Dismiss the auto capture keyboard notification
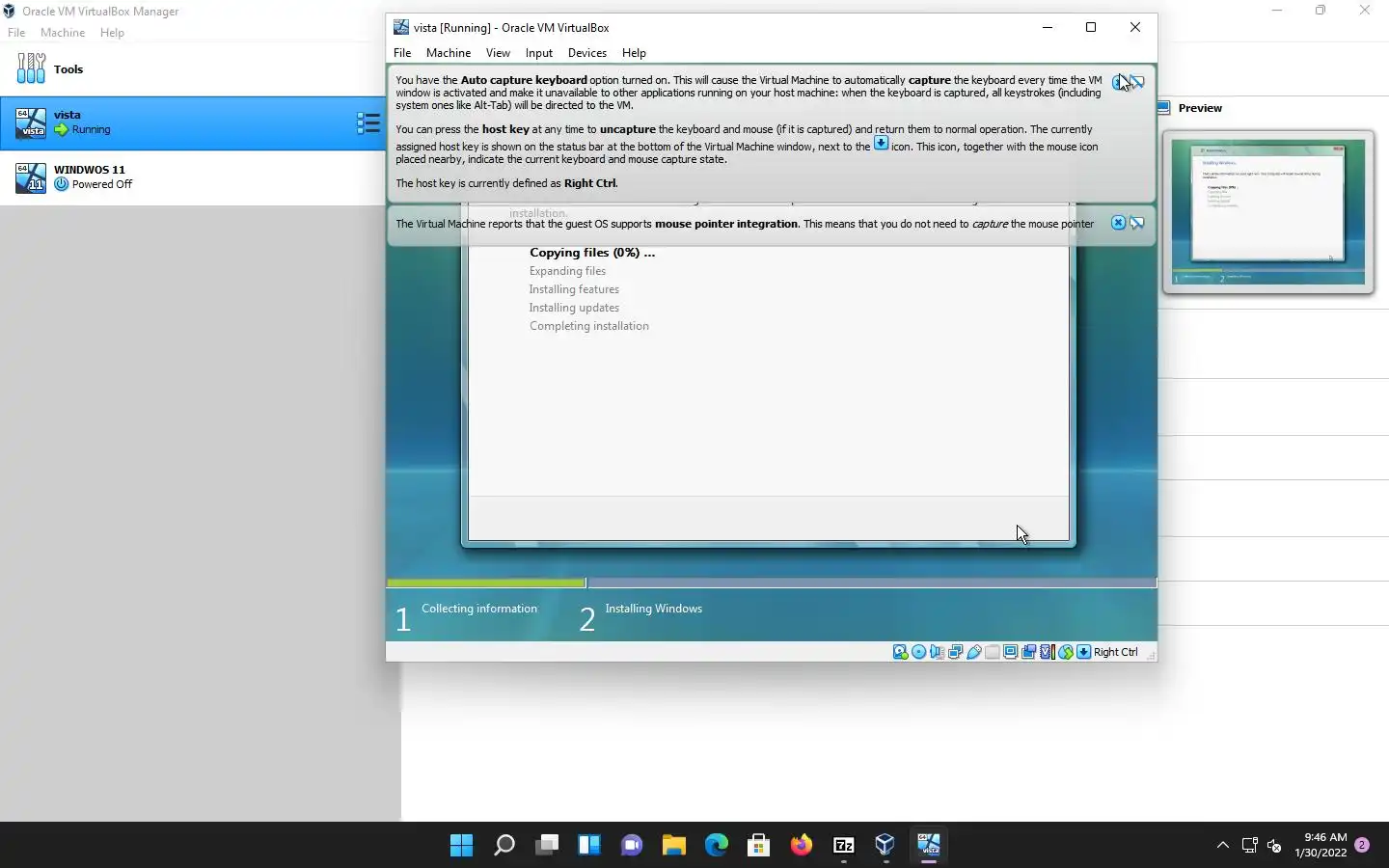Viewport: 1389px width, 868px height. click(x=1119, y=82)
